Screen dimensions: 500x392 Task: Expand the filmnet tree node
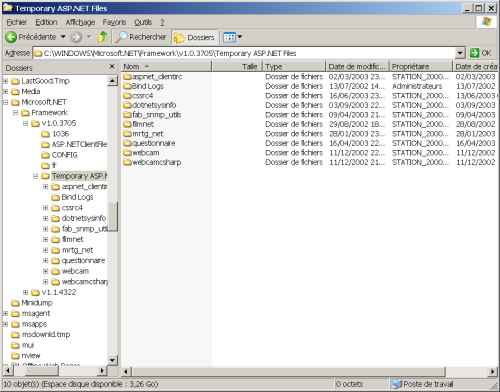tap(46, 239)
